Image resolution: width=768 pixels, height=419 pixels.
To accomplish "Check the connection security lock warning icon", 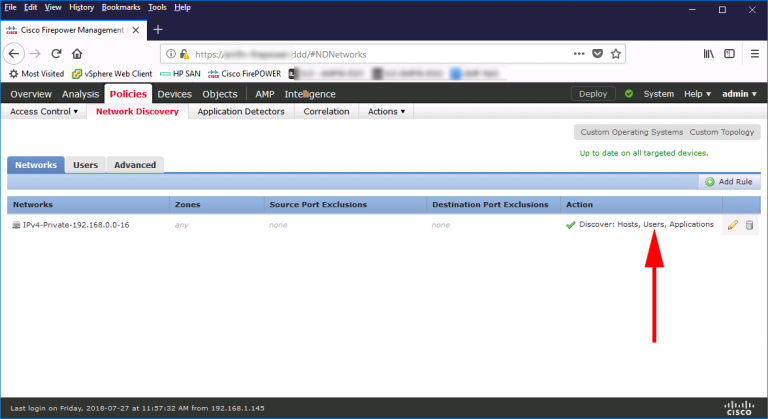I will tap(184, 54).
